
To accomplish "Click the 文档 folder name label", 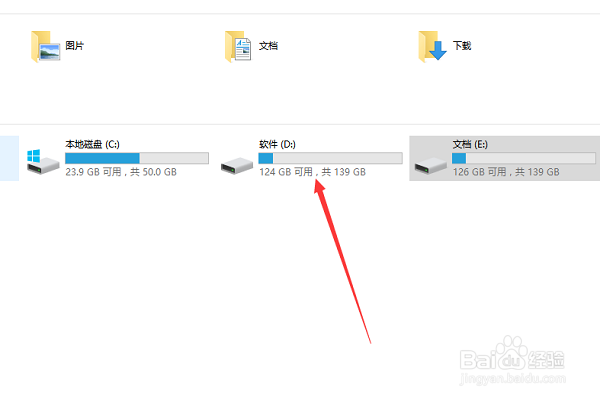I will click(x=268, y=46).
